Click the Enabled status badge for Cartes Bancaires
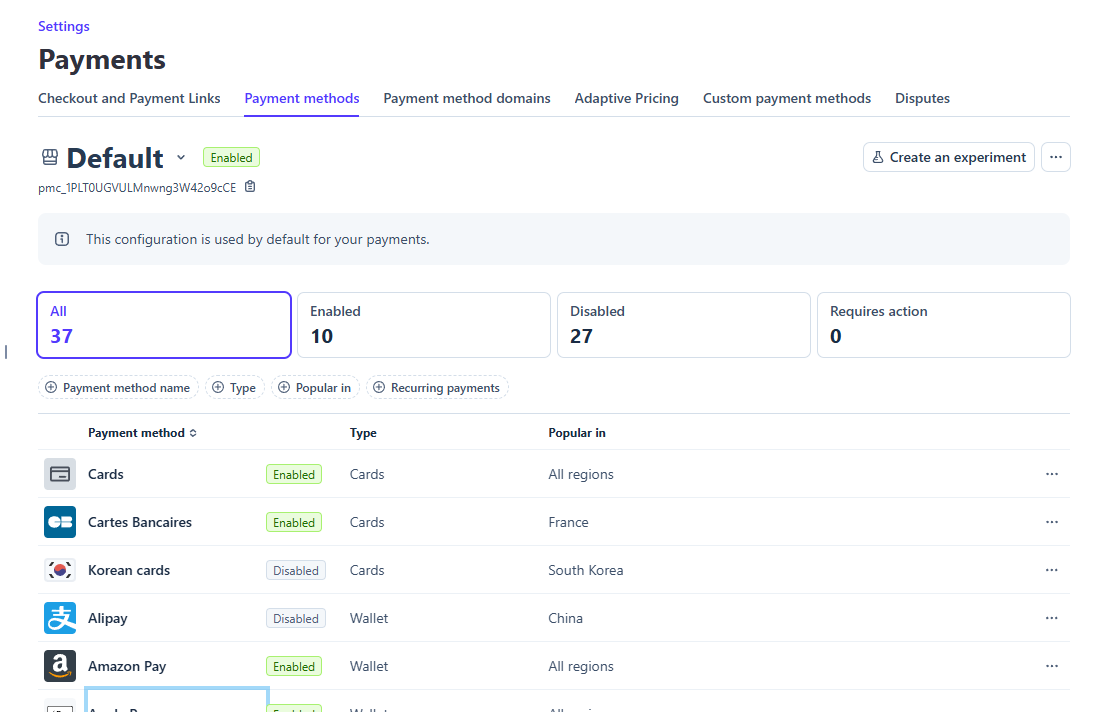 pos(294,523)
